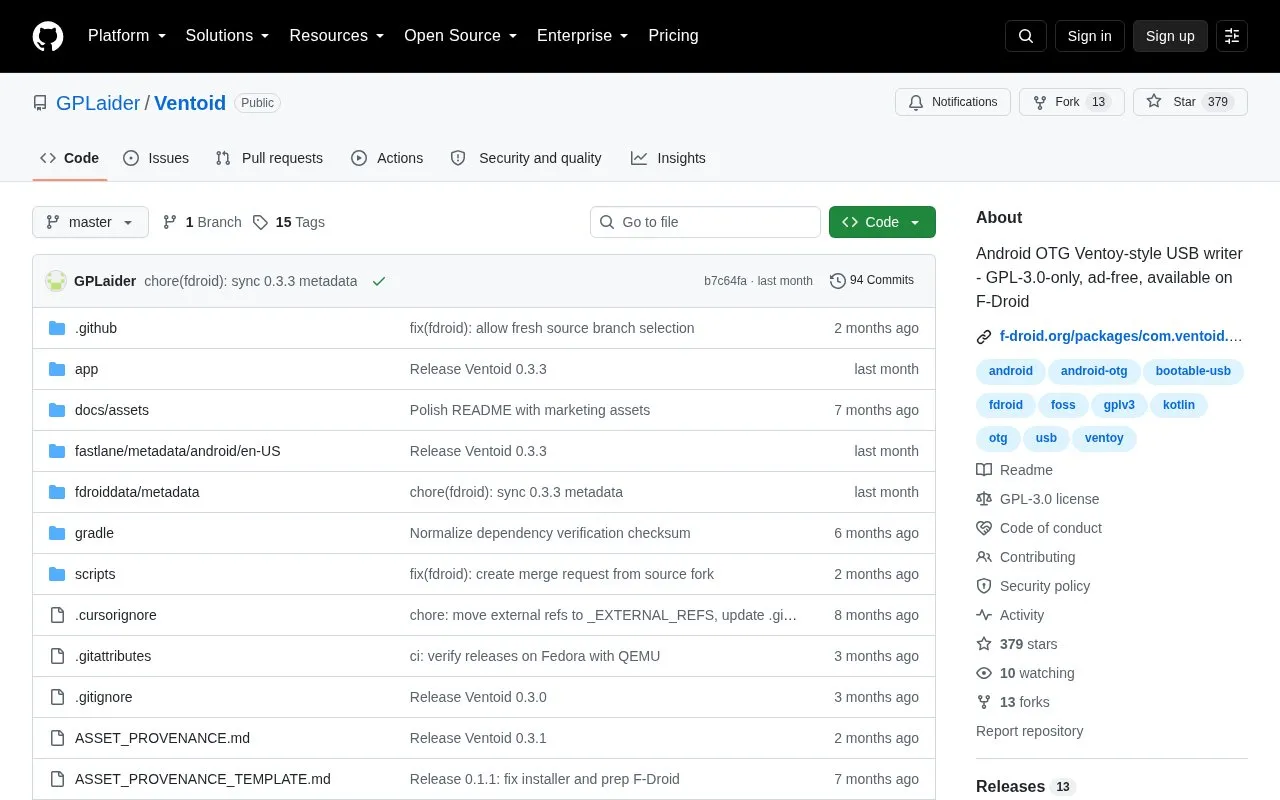This screenshot has width=1280, height=800.
Task: View the 10 watching link
Action: coord(1025,673)
